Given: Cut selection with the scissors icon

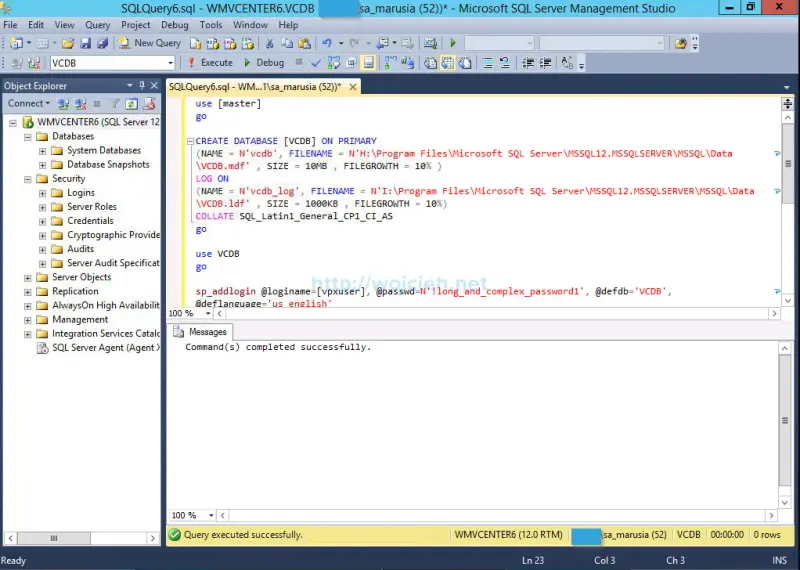Looking at the screenshot, I should 269,43.
